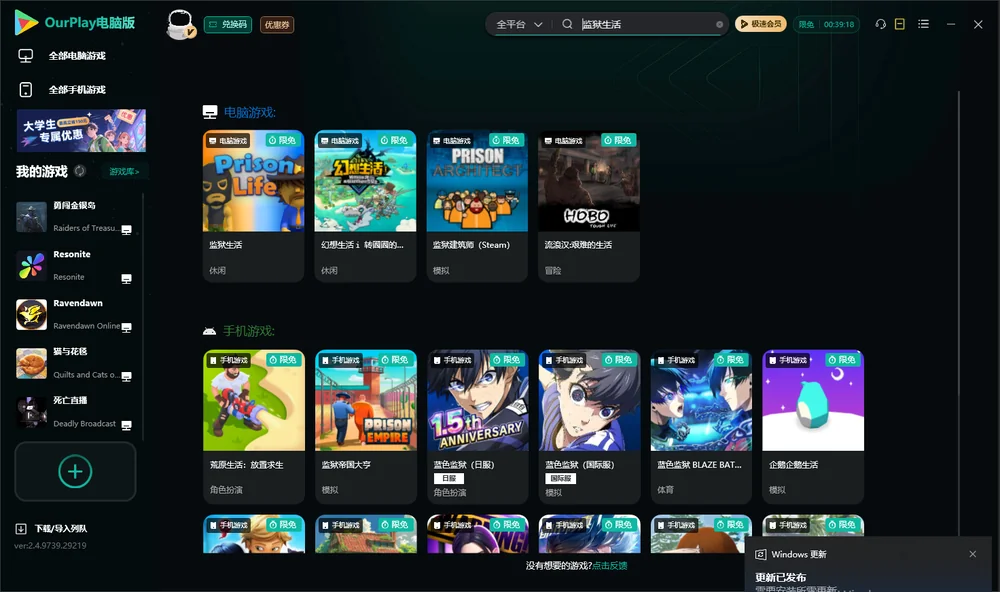Open the Prison Life 监狱生活 game card
Viewport: 1000px width, 592px height.
[x=254, y=206]
